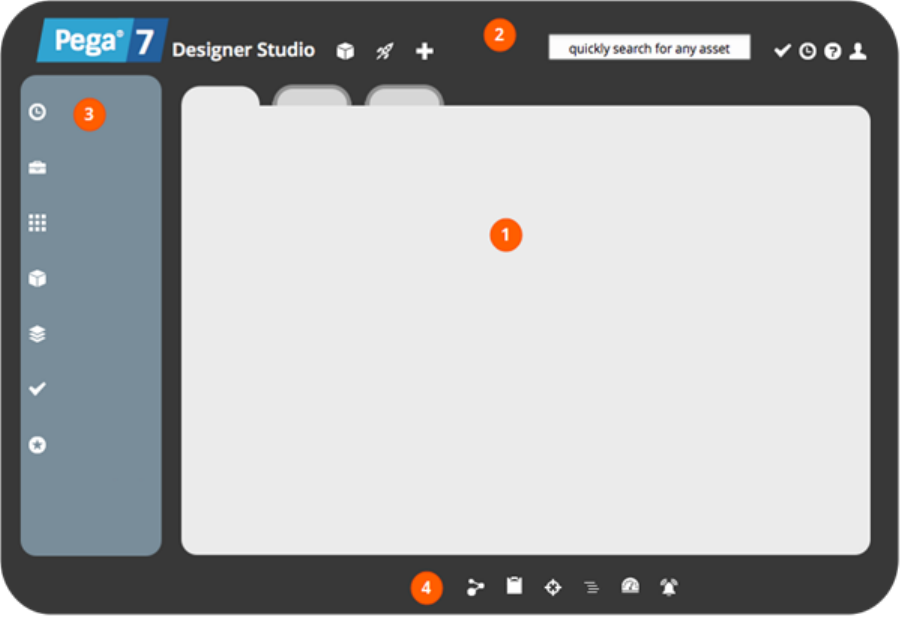Open the clipboard tool in footer

[514, 586]
